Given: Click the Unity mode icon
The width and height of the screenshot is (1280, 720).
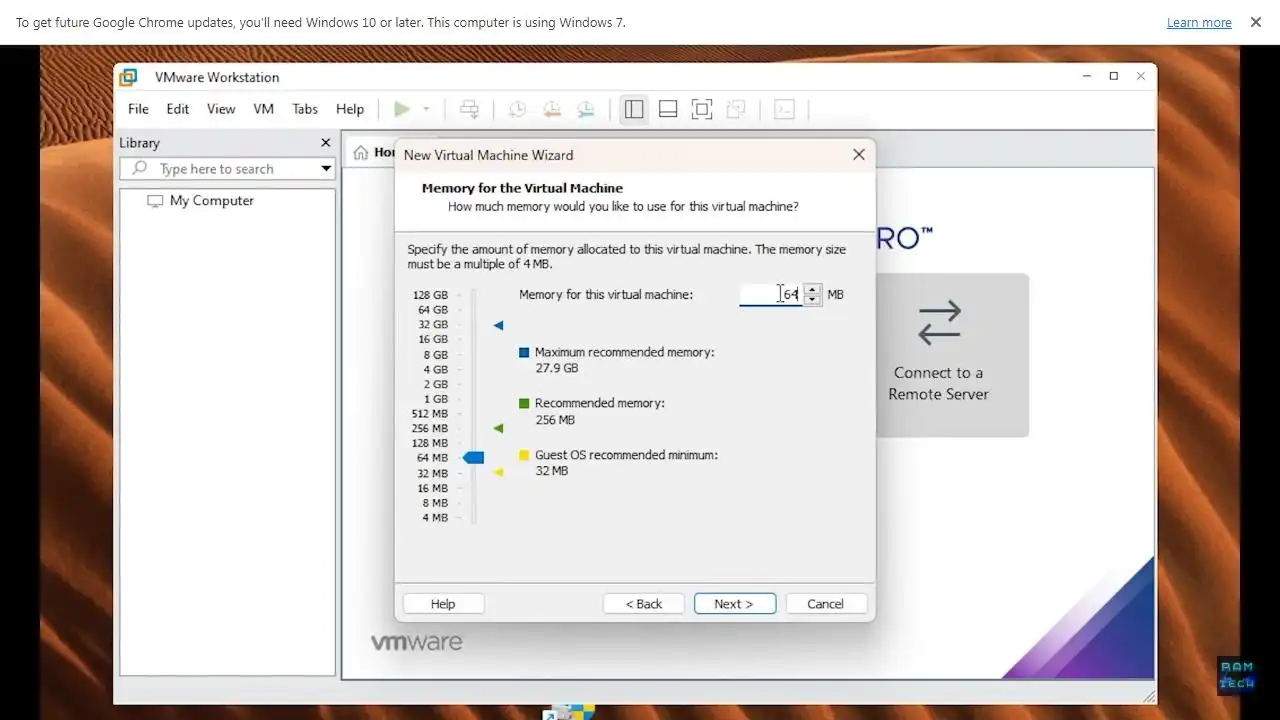Looking at the screenshot, I should [736, 109].
